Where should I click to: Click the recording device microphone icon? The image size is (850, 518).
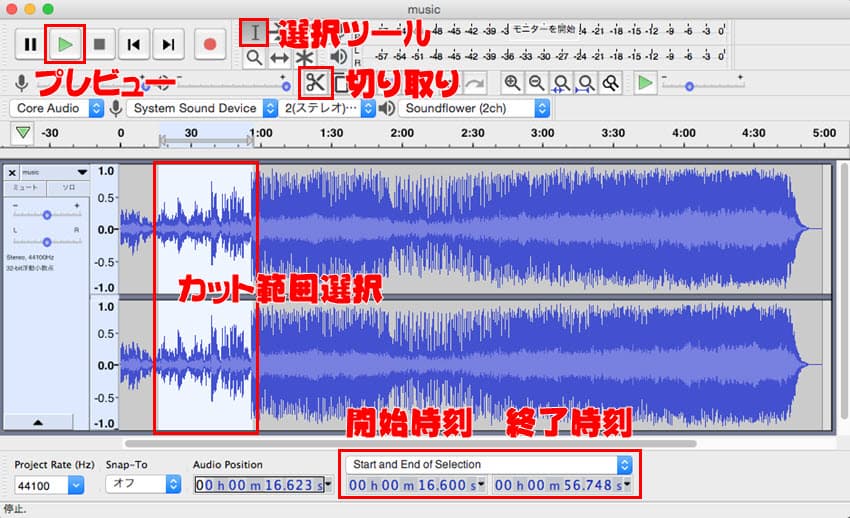coord(115,108)
